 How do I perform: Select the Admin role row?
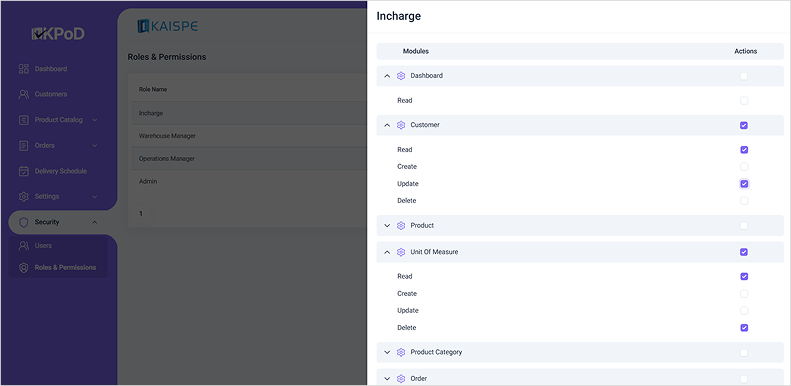coord(248,182)
